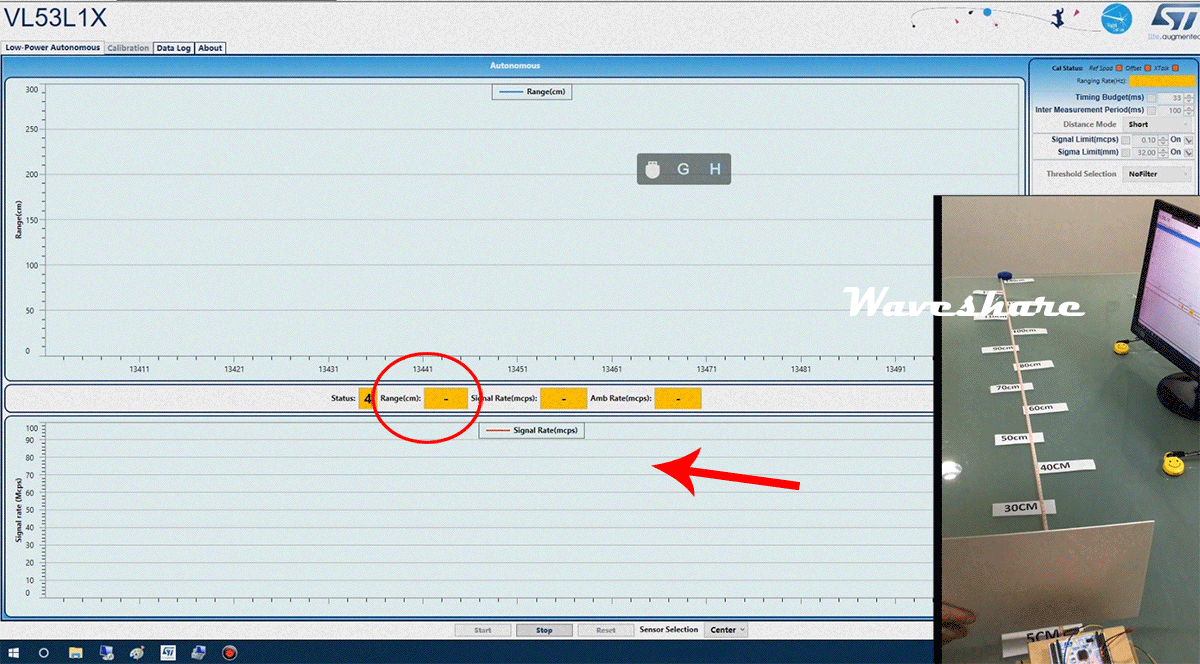
Task: Click the Start button
Action: (482, 630)
